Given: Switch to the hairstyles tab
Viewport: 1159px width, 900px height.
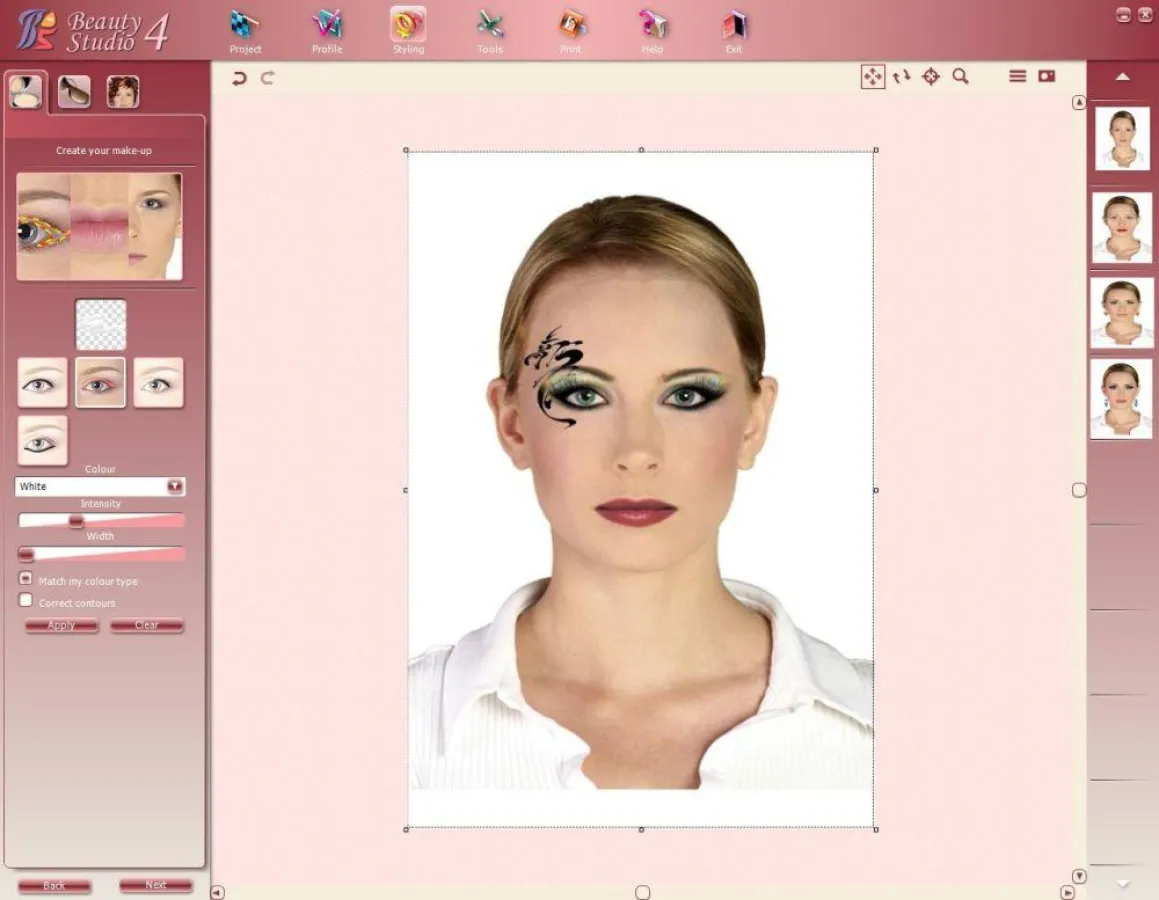Looking at the screenshot, I should (122, 90).
